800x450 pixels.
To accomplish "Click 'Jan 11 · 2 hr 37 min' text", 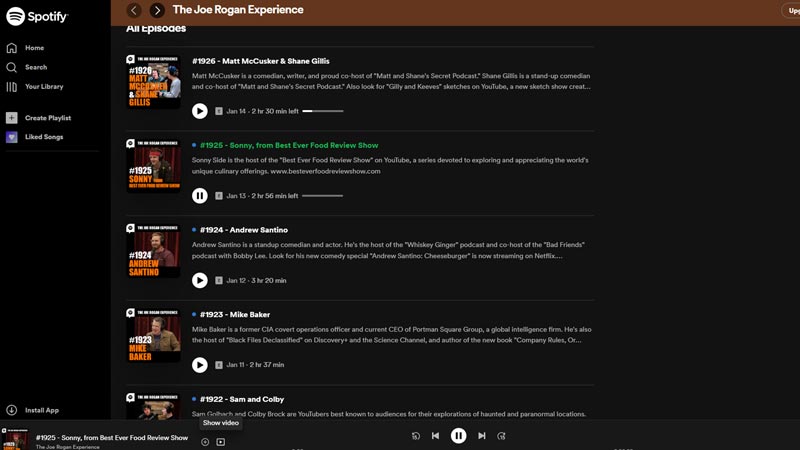I will coord(255,365).
